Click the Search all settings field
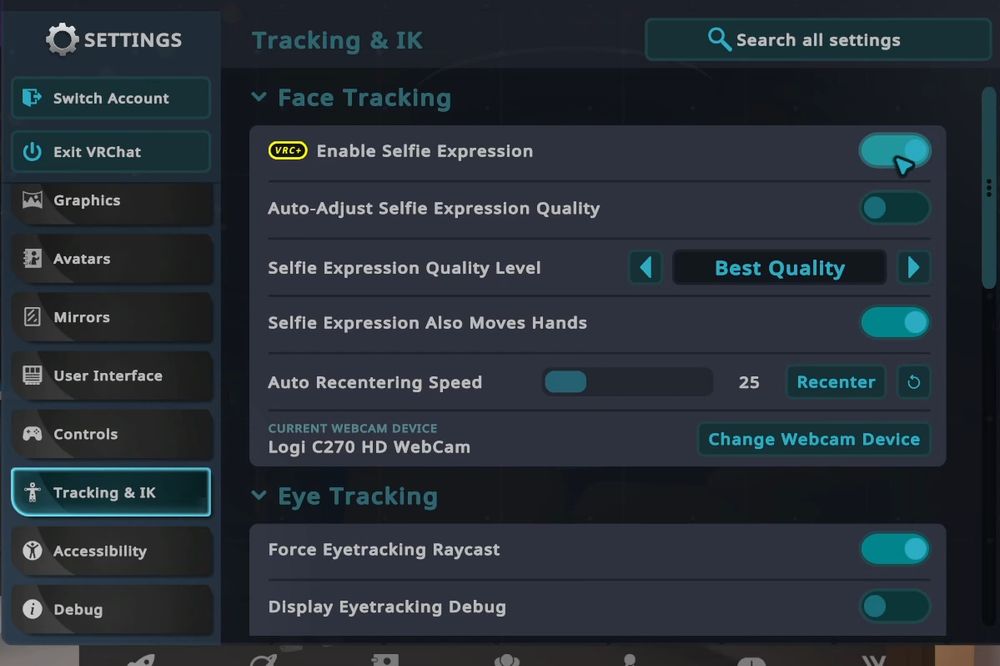 point(818,40)
